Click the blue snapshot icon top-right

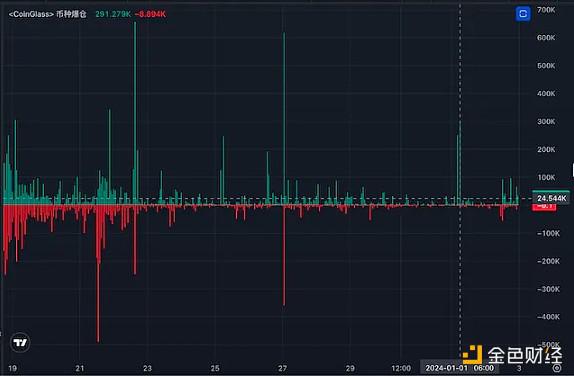pos(523,14)
